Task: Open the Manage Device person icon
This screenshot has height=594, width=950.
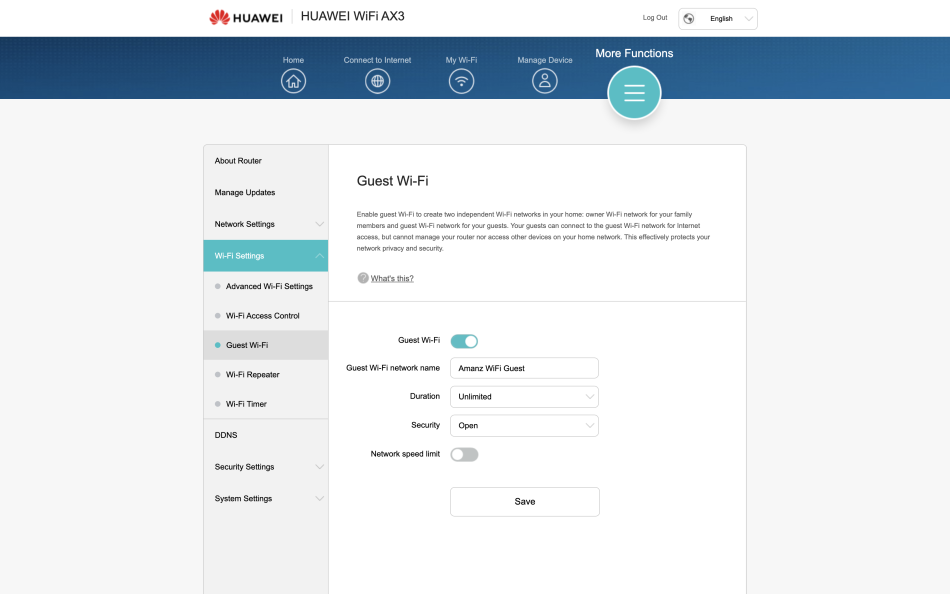Action: [545, 81]
